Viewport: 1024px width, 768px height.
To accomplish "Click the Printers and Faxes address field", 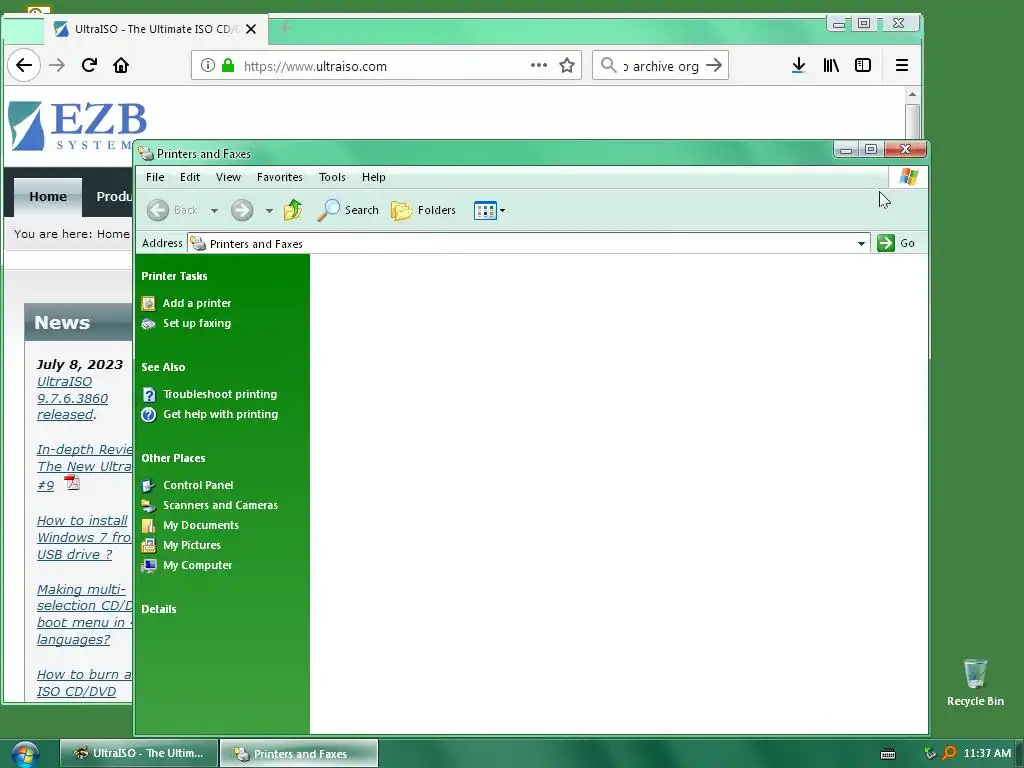I will pyautogui.click(x=528, y=244).
